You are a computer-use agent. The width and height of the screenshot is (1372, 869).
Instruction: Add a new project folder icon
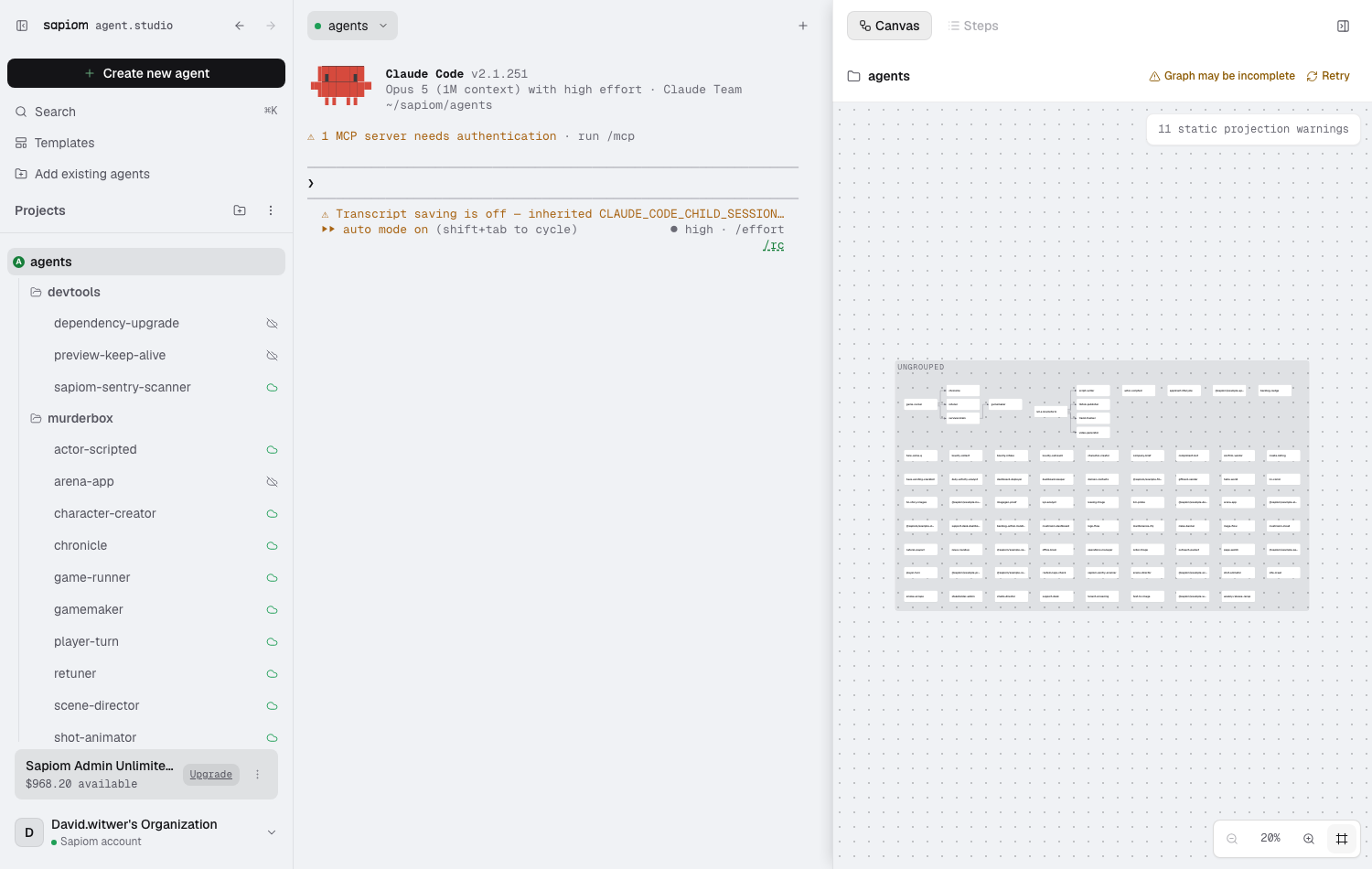pyautogui.click(x=240, y=210)
